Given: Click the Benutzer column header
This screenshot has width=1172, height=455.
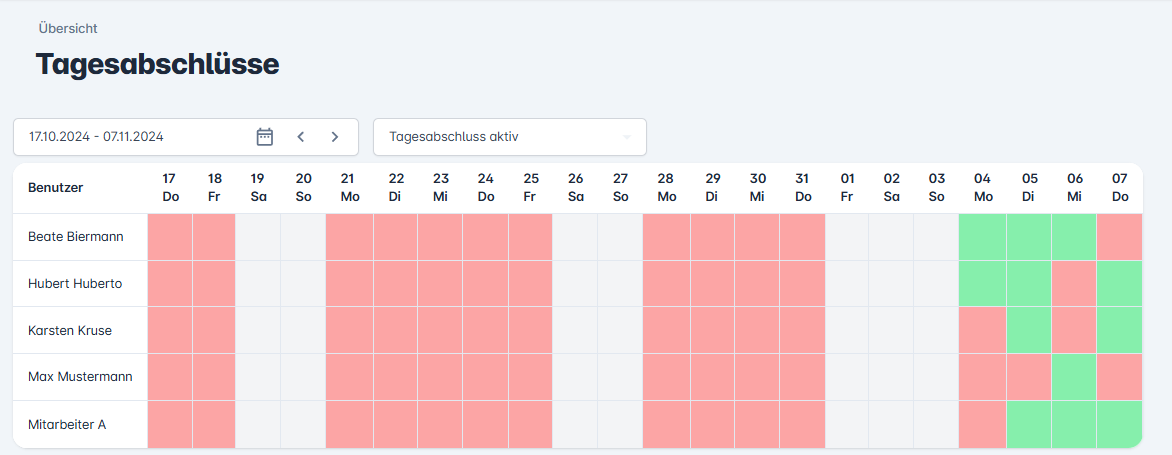Looking at the screenshot, I should point(56,187).
